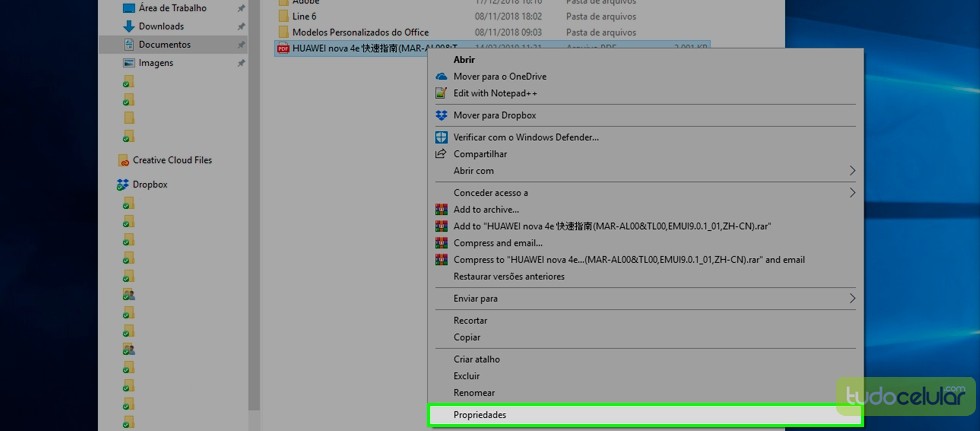Viewport: 980px width, 431px height.
Task: Open Downloads in the navigation pane
Action: point(160,26)
